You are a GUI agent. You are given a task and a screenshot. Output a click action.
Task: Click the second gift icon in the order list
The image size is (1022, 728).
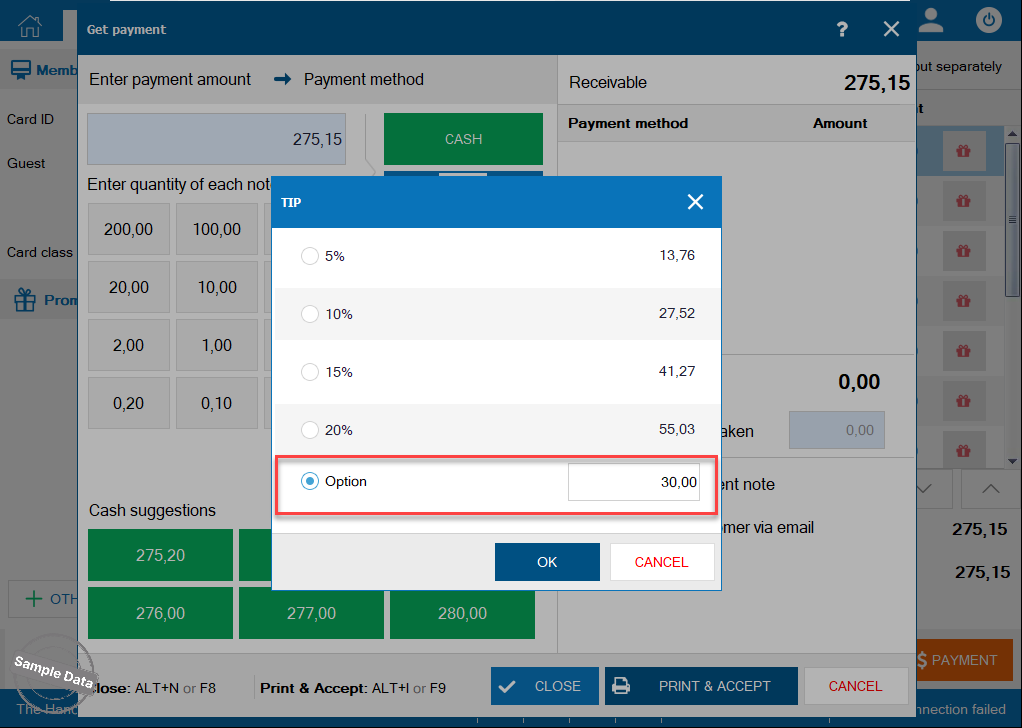[x=963, y=201]
